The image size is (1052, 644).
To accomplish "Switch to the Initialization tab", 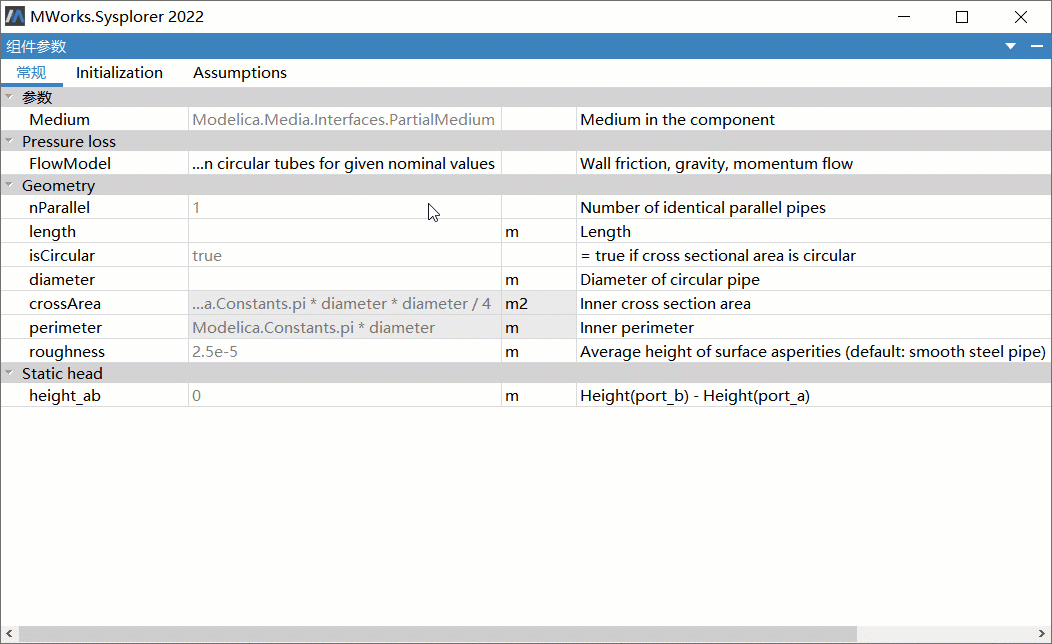I will click(x=119, y=72).
